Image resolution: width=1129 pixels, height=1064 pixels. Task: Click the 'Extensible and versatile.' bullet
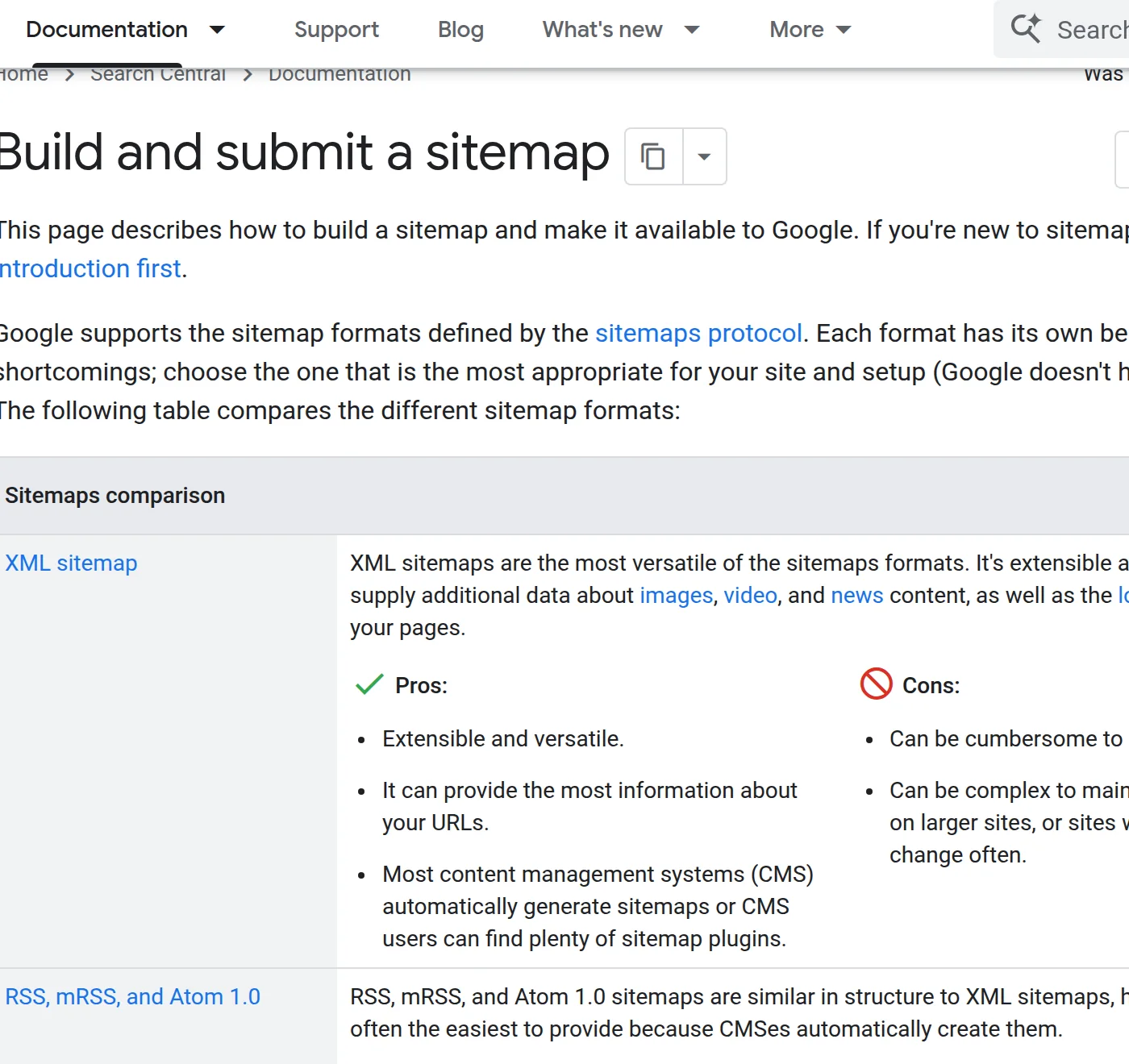point(502,738)
